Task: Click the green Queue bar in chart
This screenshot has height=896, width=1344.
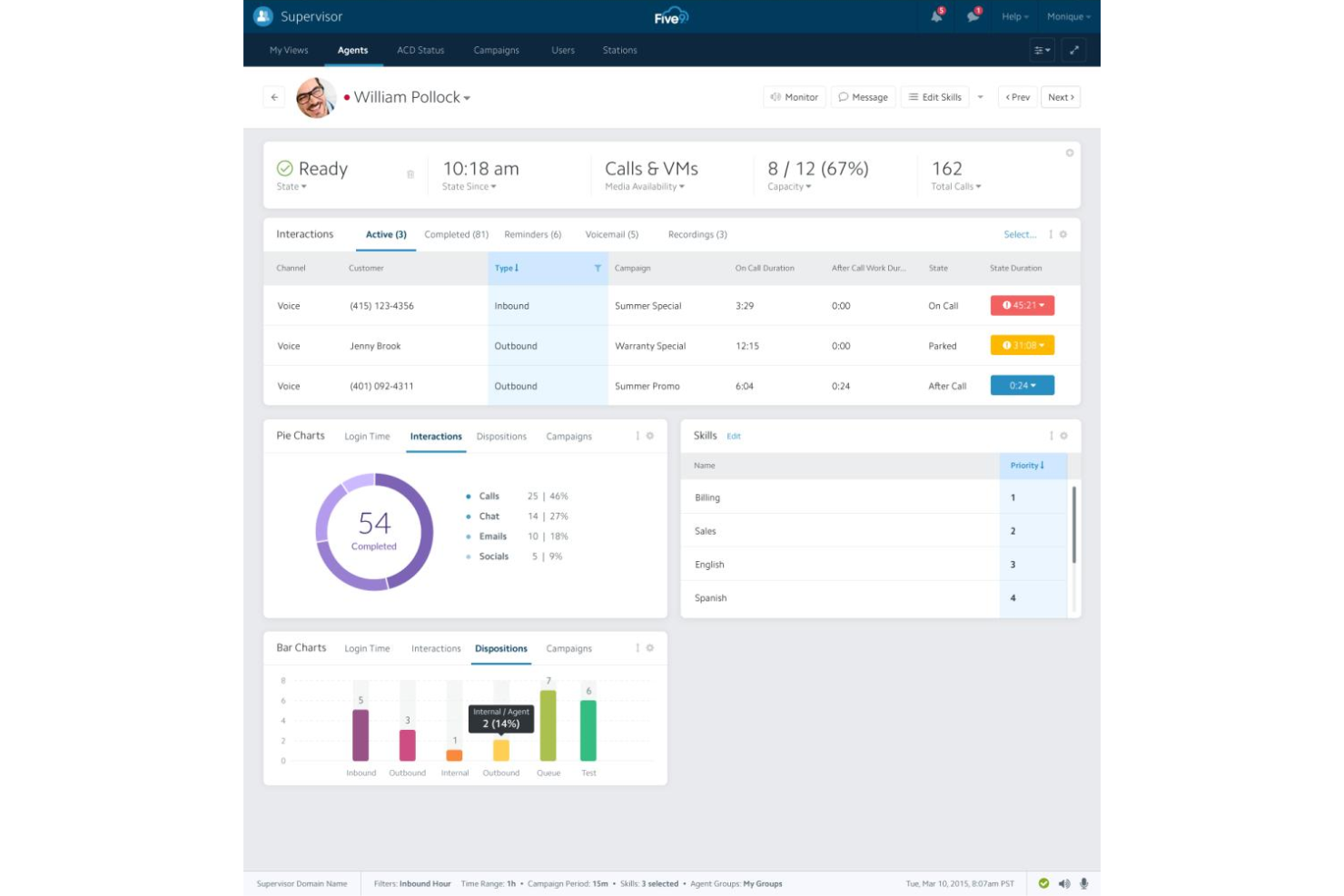Action: tap(548, 725)
